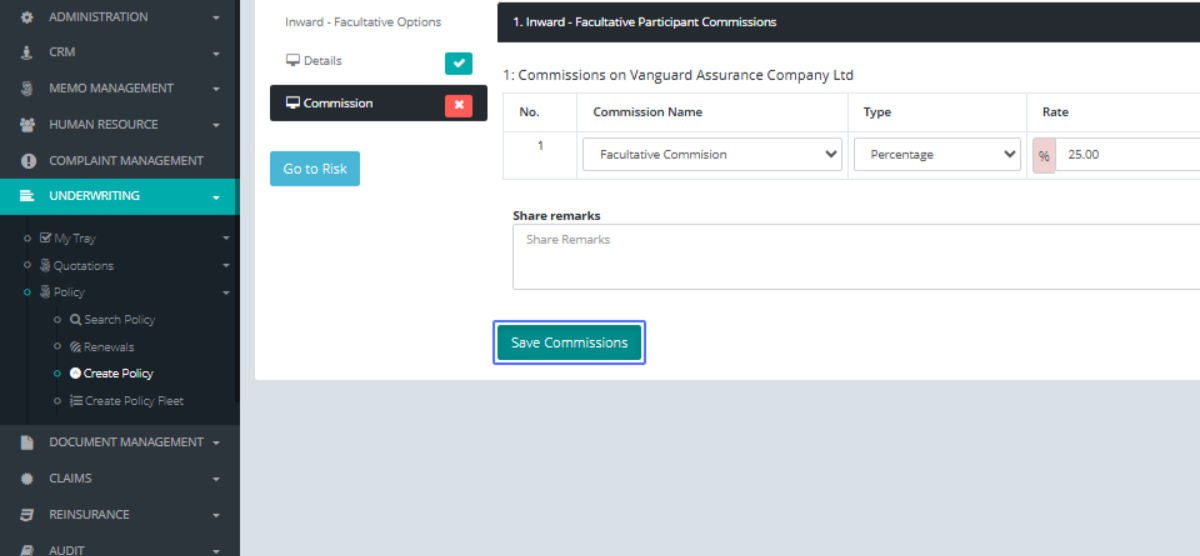Click the green checkmark badge beside Details
The image size is (1200, 556).
458,63
